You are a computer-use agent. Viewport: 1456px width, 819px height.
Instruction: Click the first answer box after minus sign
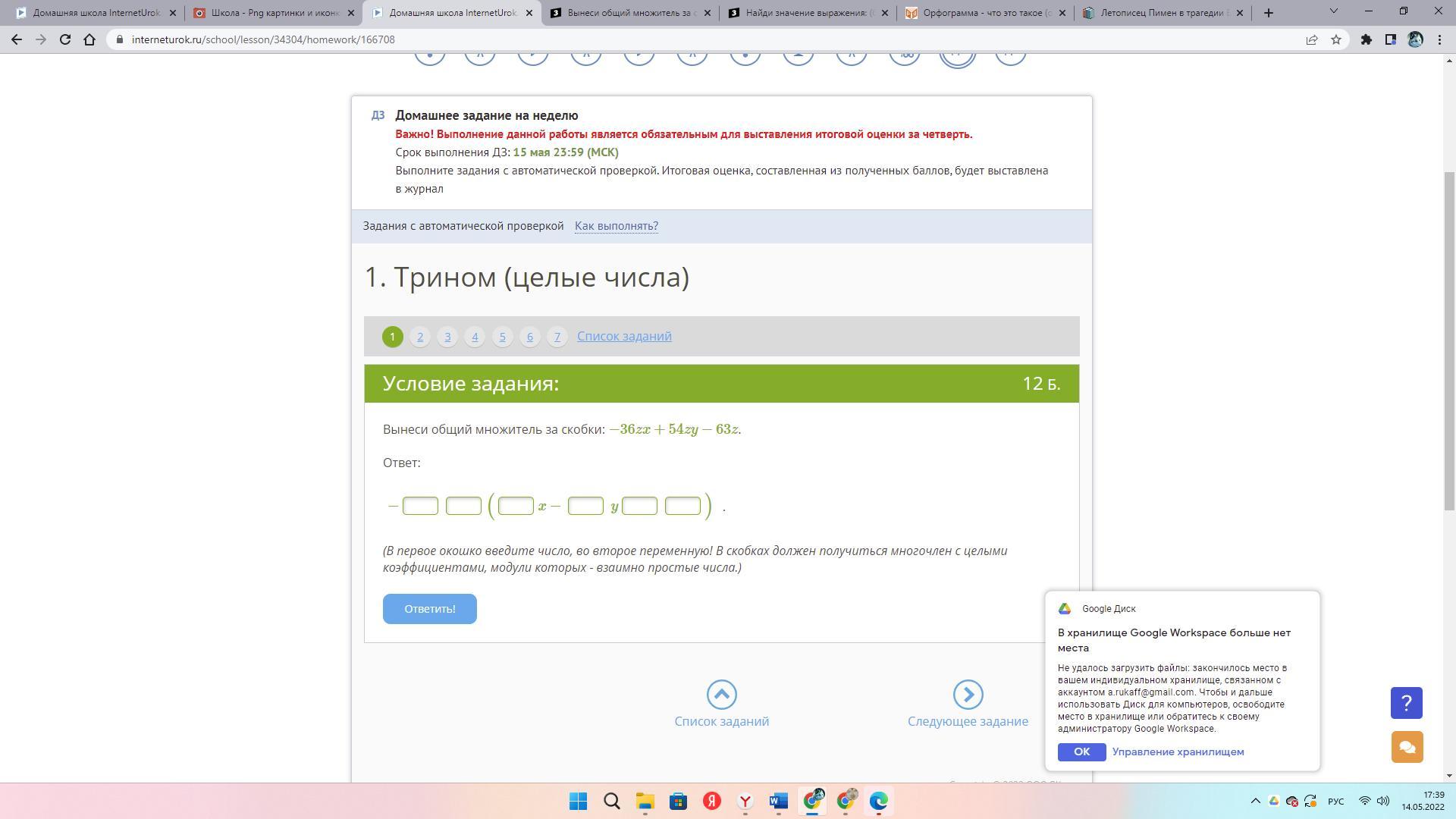pyautogui.click(x=420, y=506)
